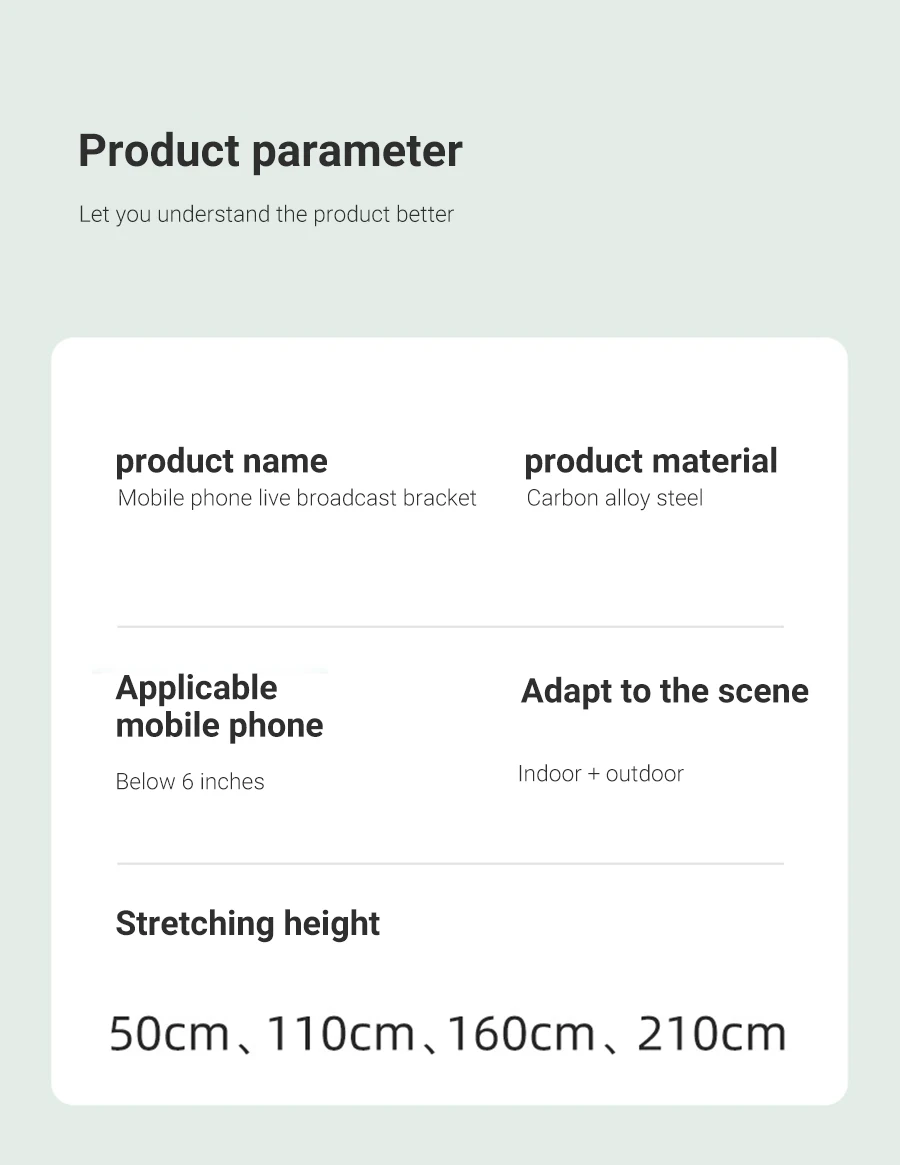The image size is (900, 1165).
Task: Select "Mobile phone live broadcast bracket" text
Action: [x=297, y=498]
